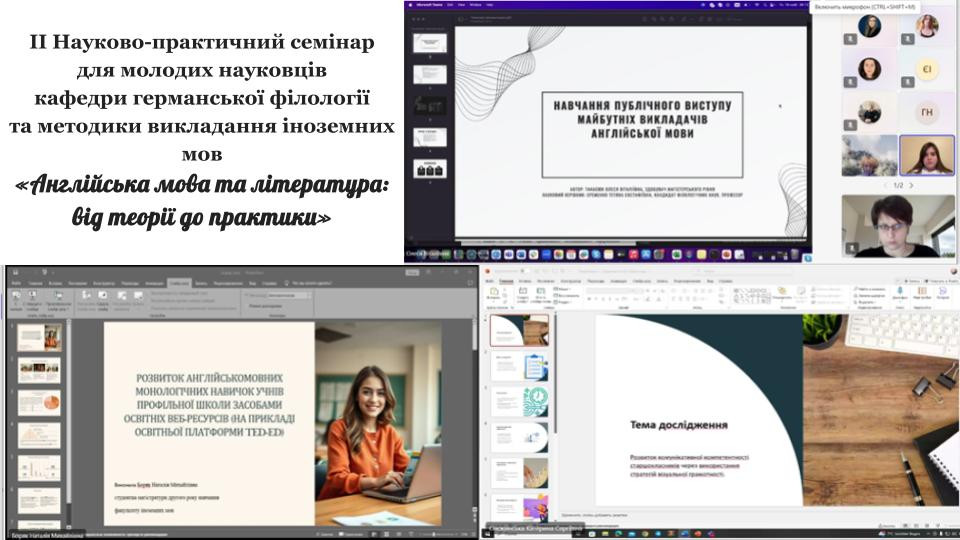Click Reuse Slides icon in light PowerPoint ribbon

point(541,291)
